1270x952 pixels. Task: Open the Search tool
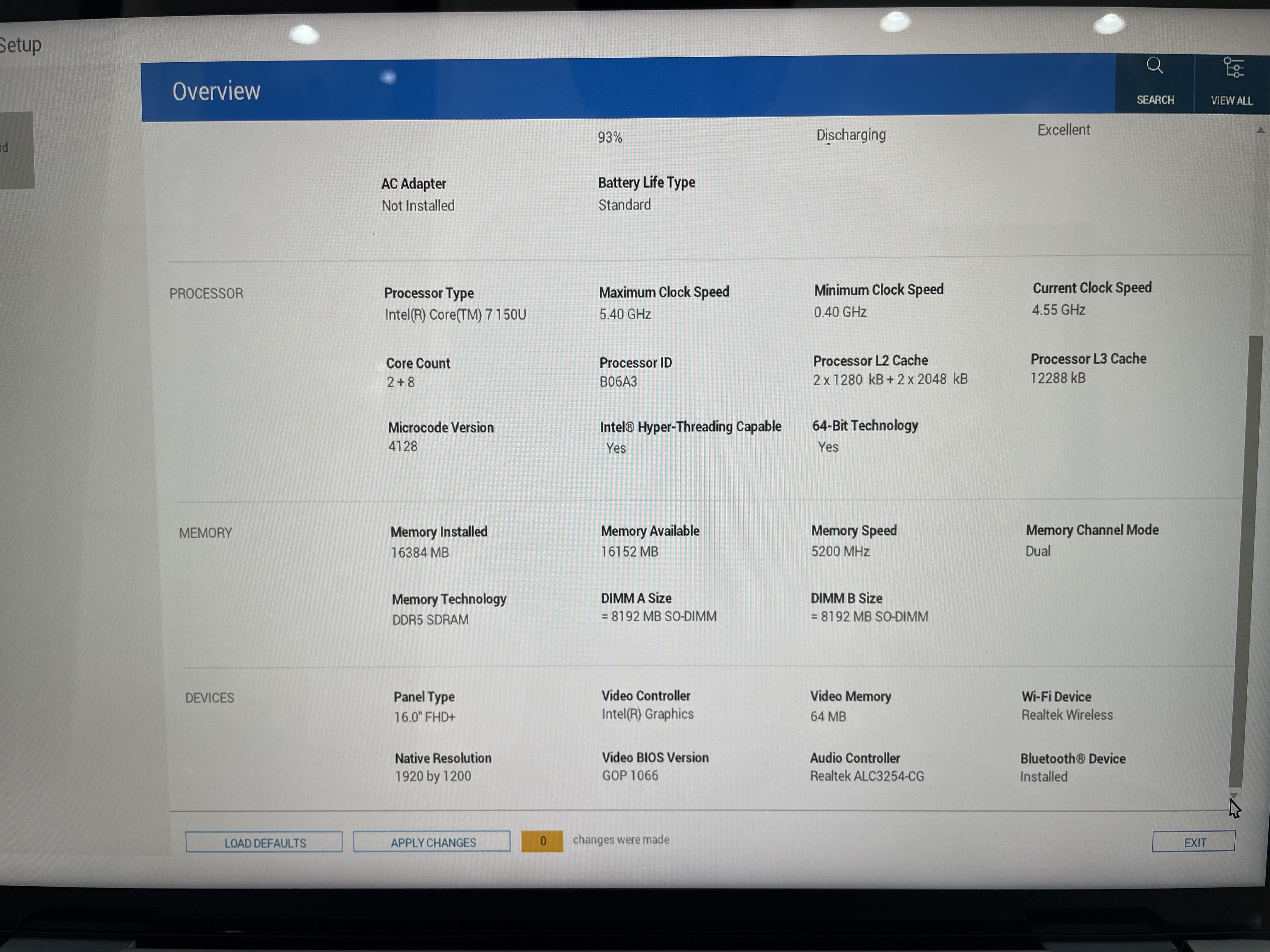(x=1155, y=83)
